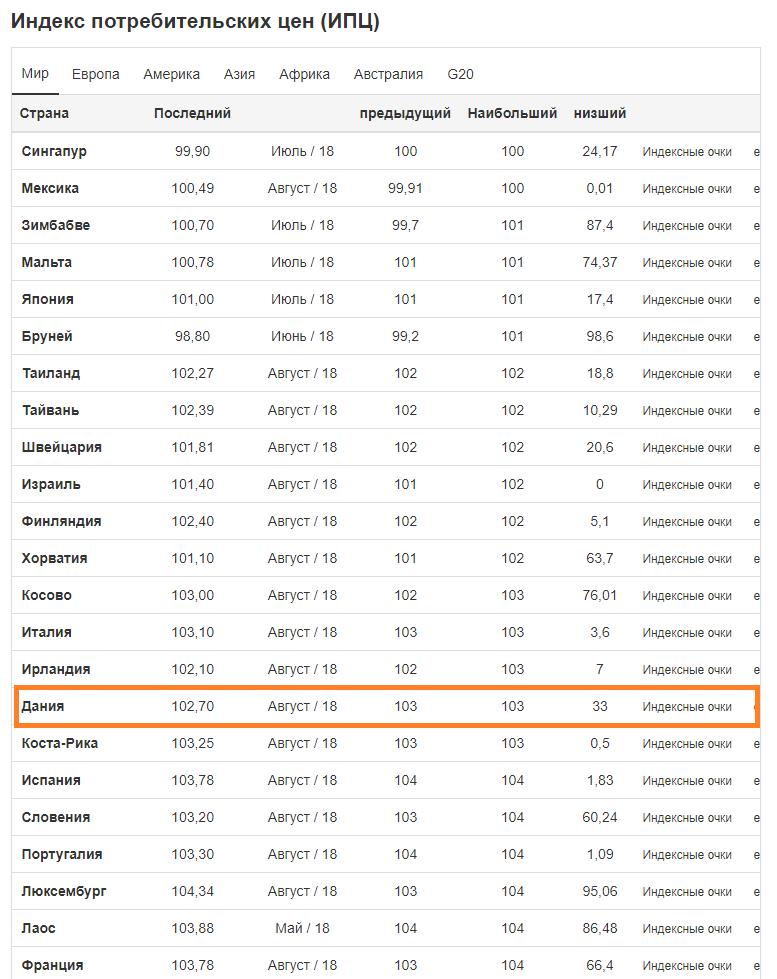Click the Зимбабве row link
Viewport: 777px width, 979px height.
56,225
